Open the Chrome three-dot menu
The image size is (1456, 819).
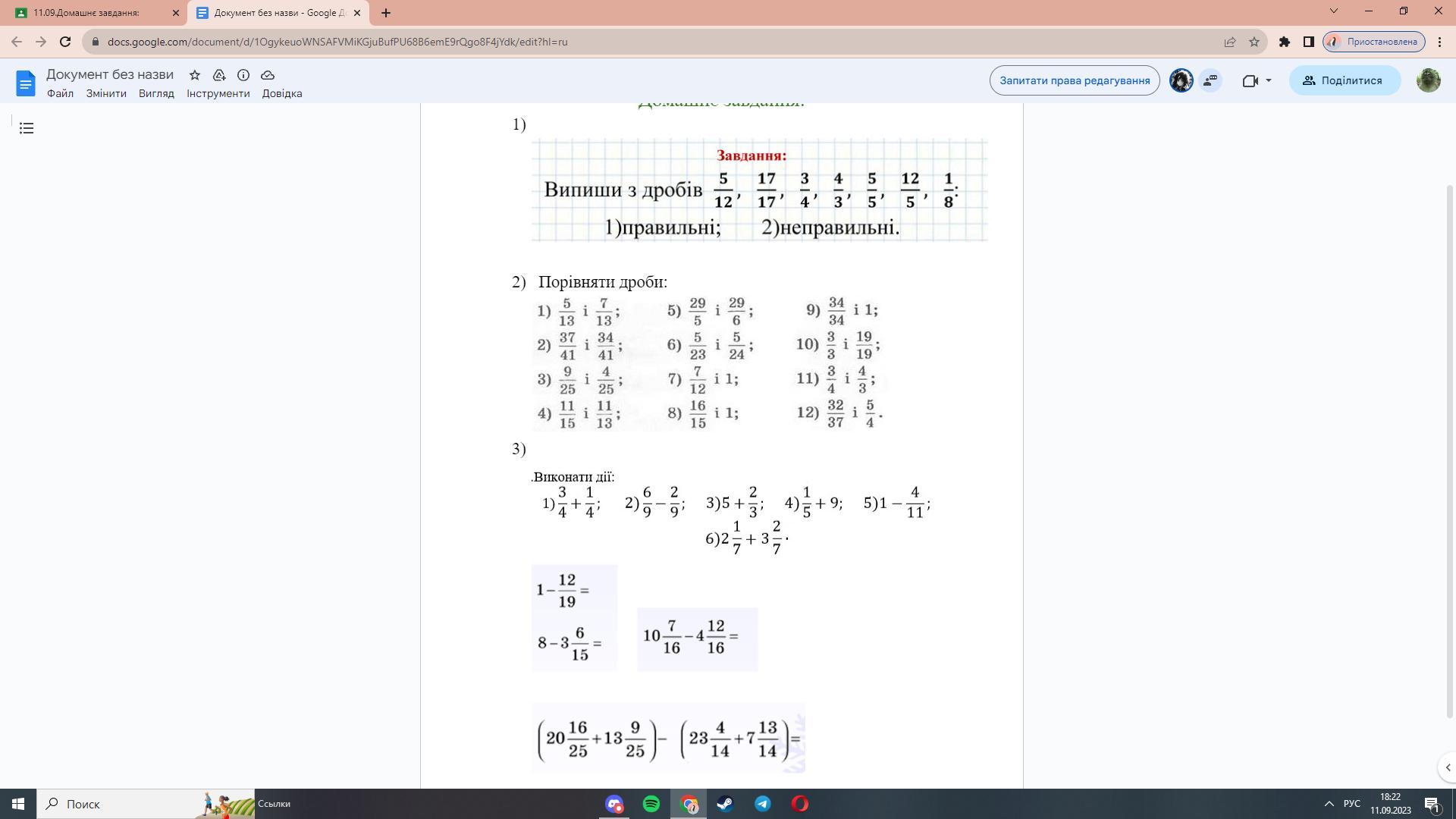click(1439, 42)
